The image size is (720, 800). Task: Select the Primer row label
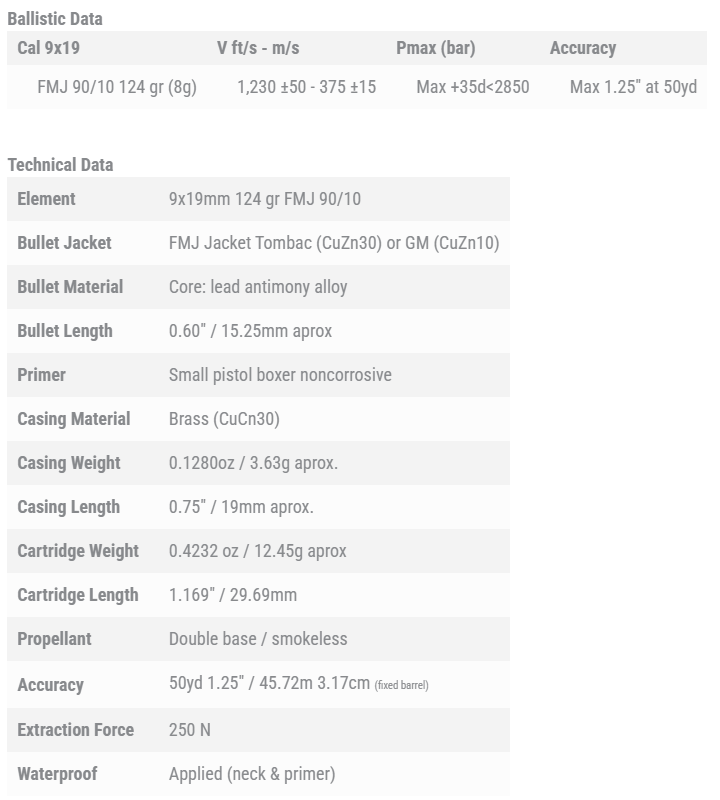click(x=41, y=375)
